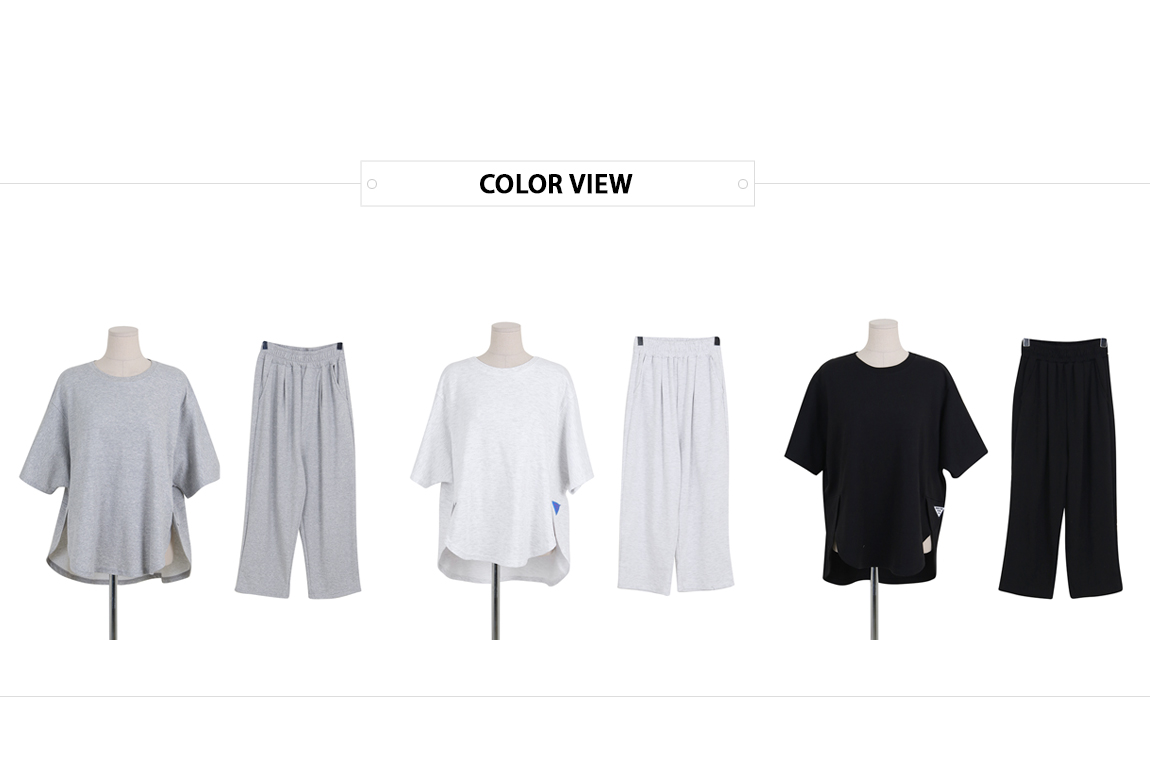Image resolution: width=1150 pixels, height=764 pixels.
Task: Click the mannequin neck above the light gray shirt
Action: (x=506, y=339)
